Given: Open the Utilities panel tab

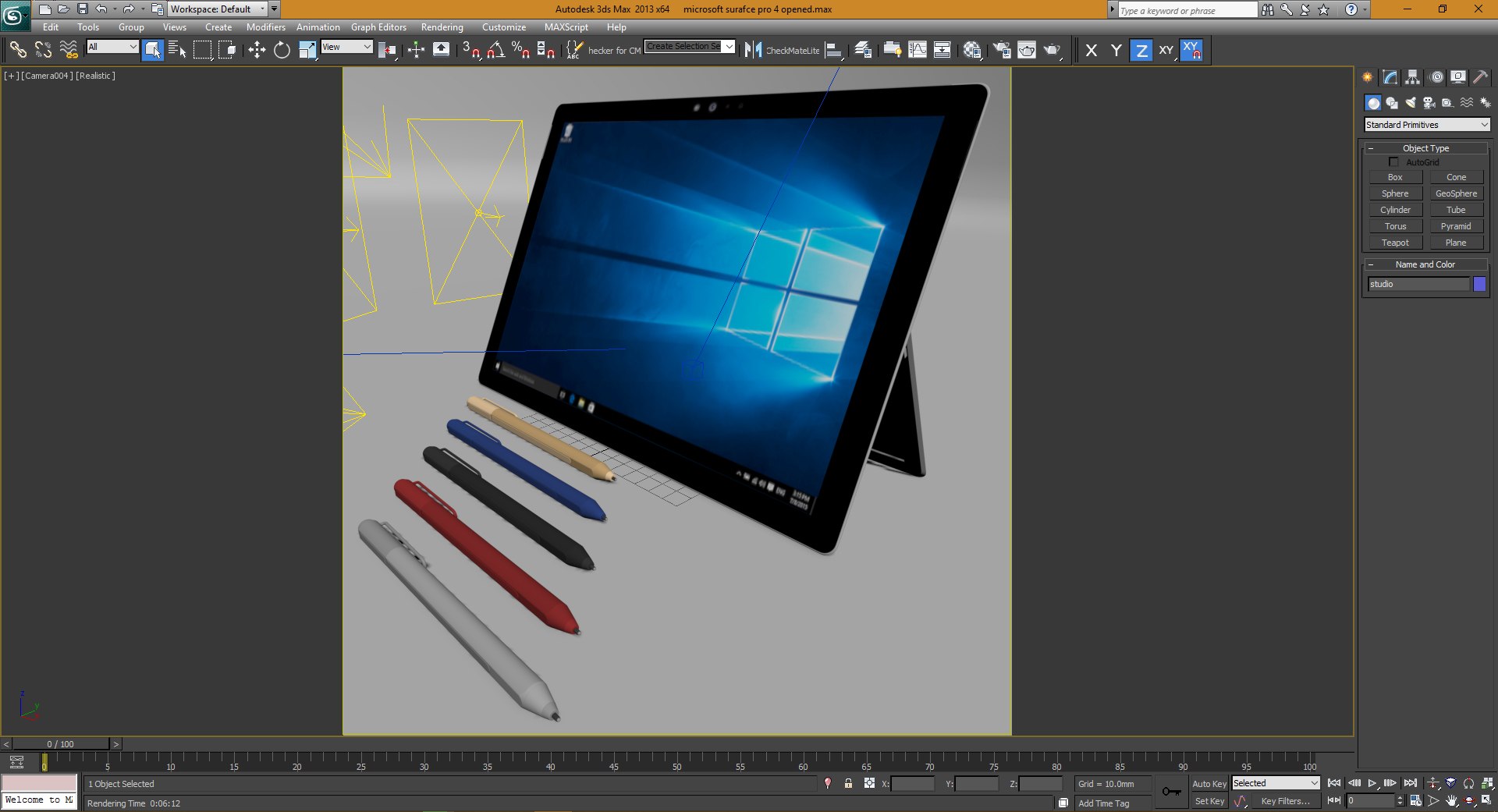Looking at the screenshot, I should pyautogui.click(x=1480, y=76).
